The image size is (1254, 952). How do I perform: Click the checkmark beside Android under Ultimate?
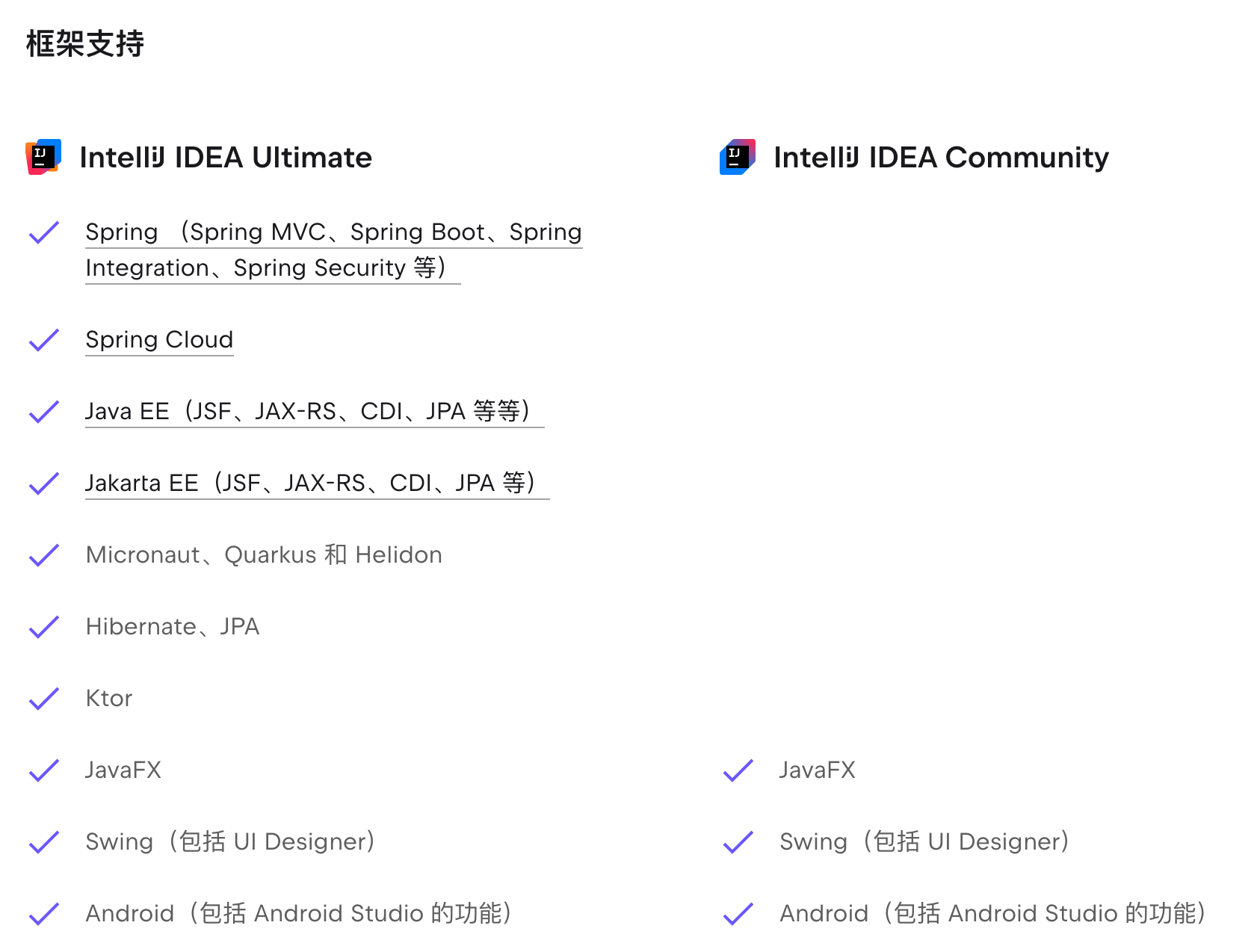[x=44, y=913]
